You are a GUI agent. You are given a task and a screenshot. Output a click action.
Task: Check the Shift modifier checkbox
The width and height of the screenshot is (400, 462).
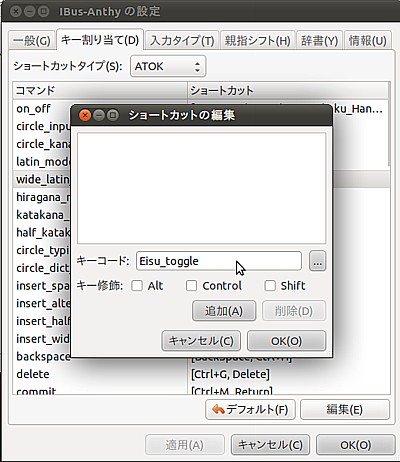(270, 286)
